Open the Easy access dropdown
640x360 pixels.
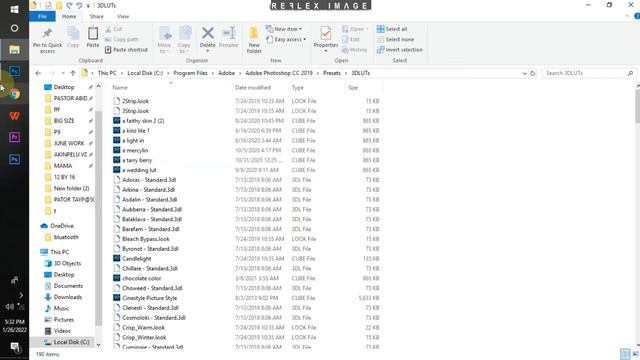[286, 40]
